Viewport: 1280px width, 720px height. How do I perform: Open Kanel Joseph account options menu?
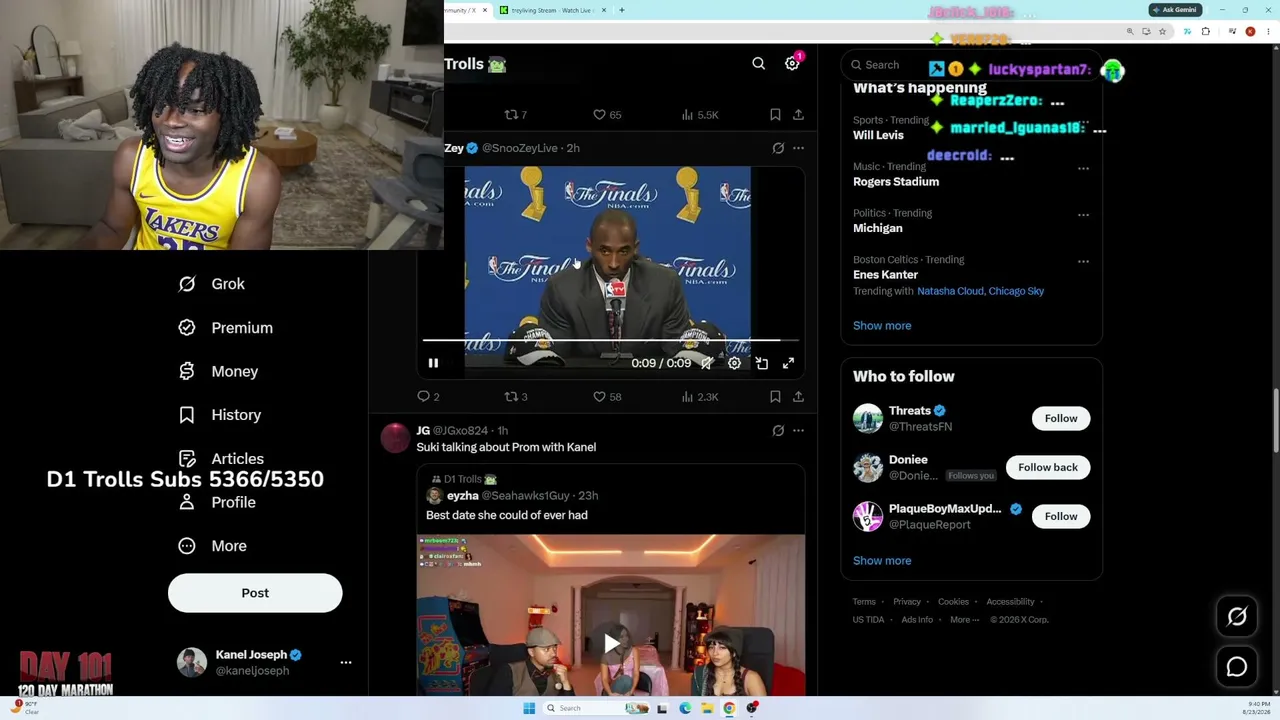click(346, 662)
